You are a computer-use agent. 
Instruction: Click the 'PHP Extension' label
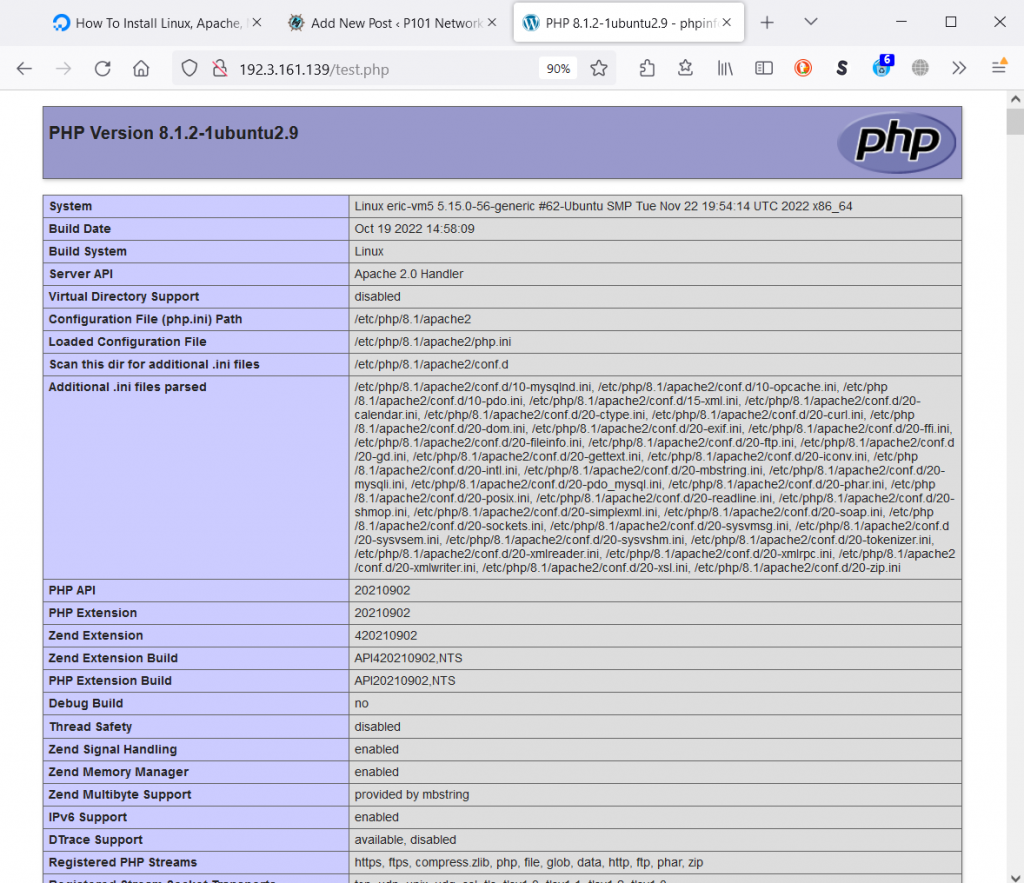coord(93,613)
